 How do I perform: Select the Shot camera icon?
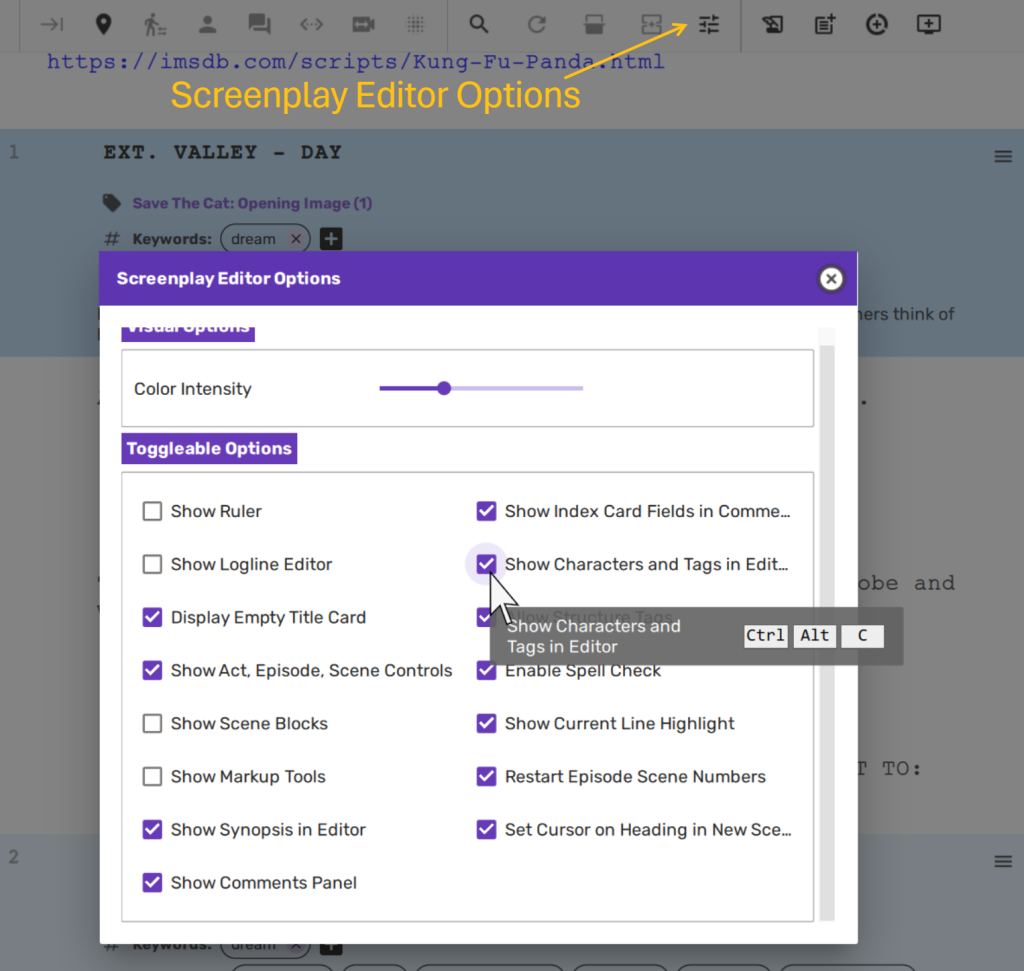pyautogui.click(x=363, y=24)
